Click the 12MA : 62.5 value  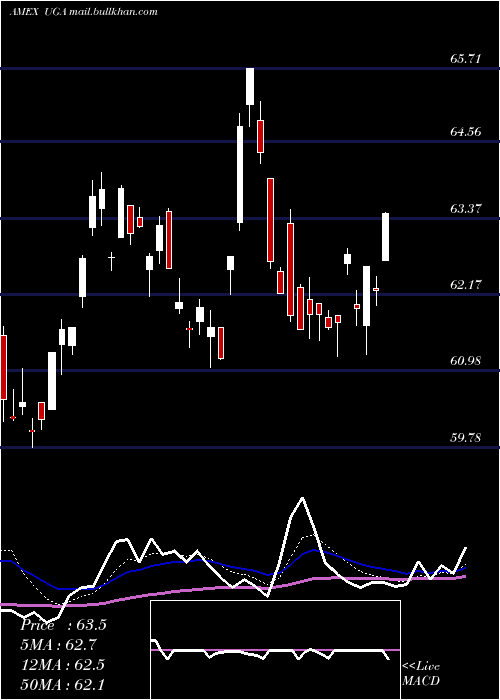63,665
